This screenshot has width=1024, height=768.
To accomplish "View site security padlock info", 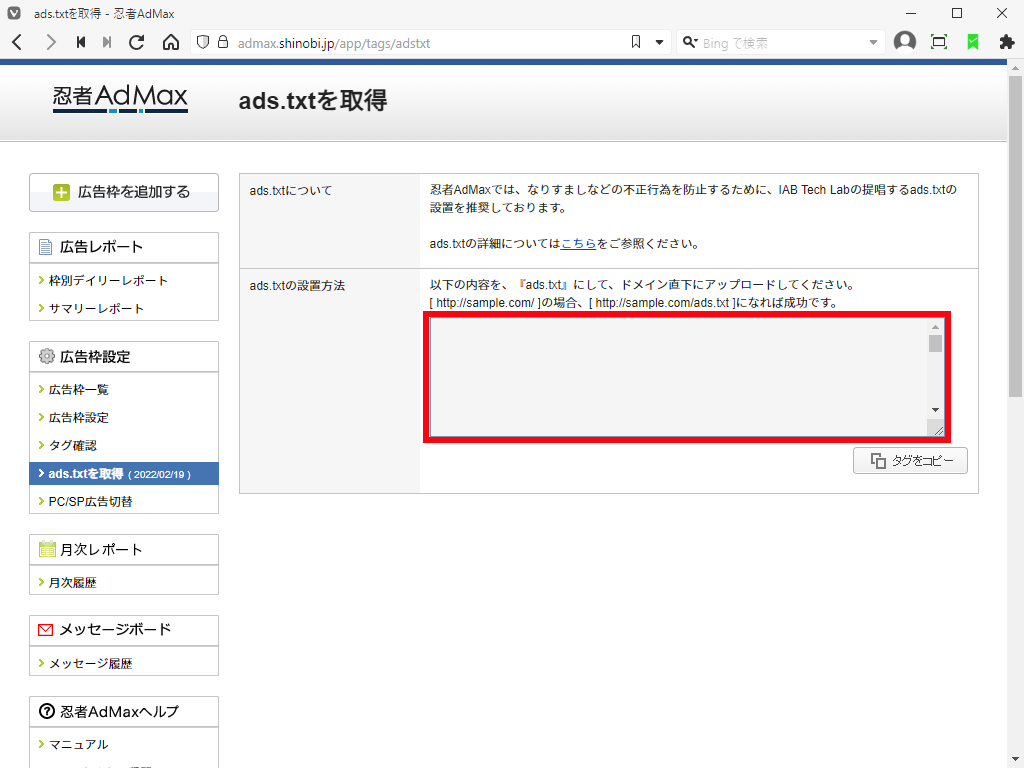I will click(x=223, y=42).
